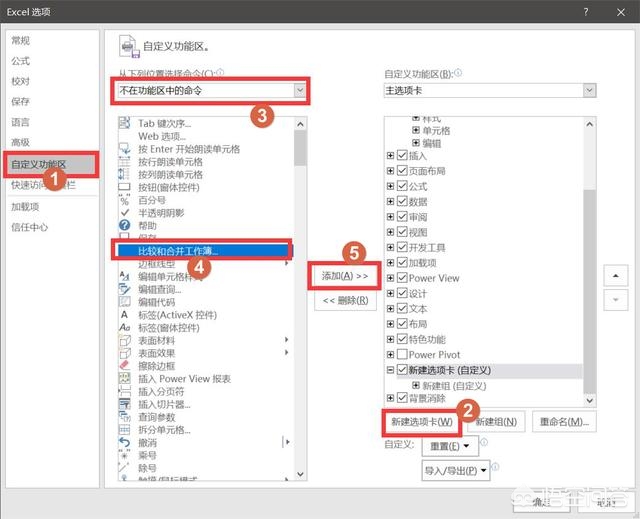Viewport: 640px width, 519px height.
Task: Select the 查询参数 icon
Action: [124, 417]
